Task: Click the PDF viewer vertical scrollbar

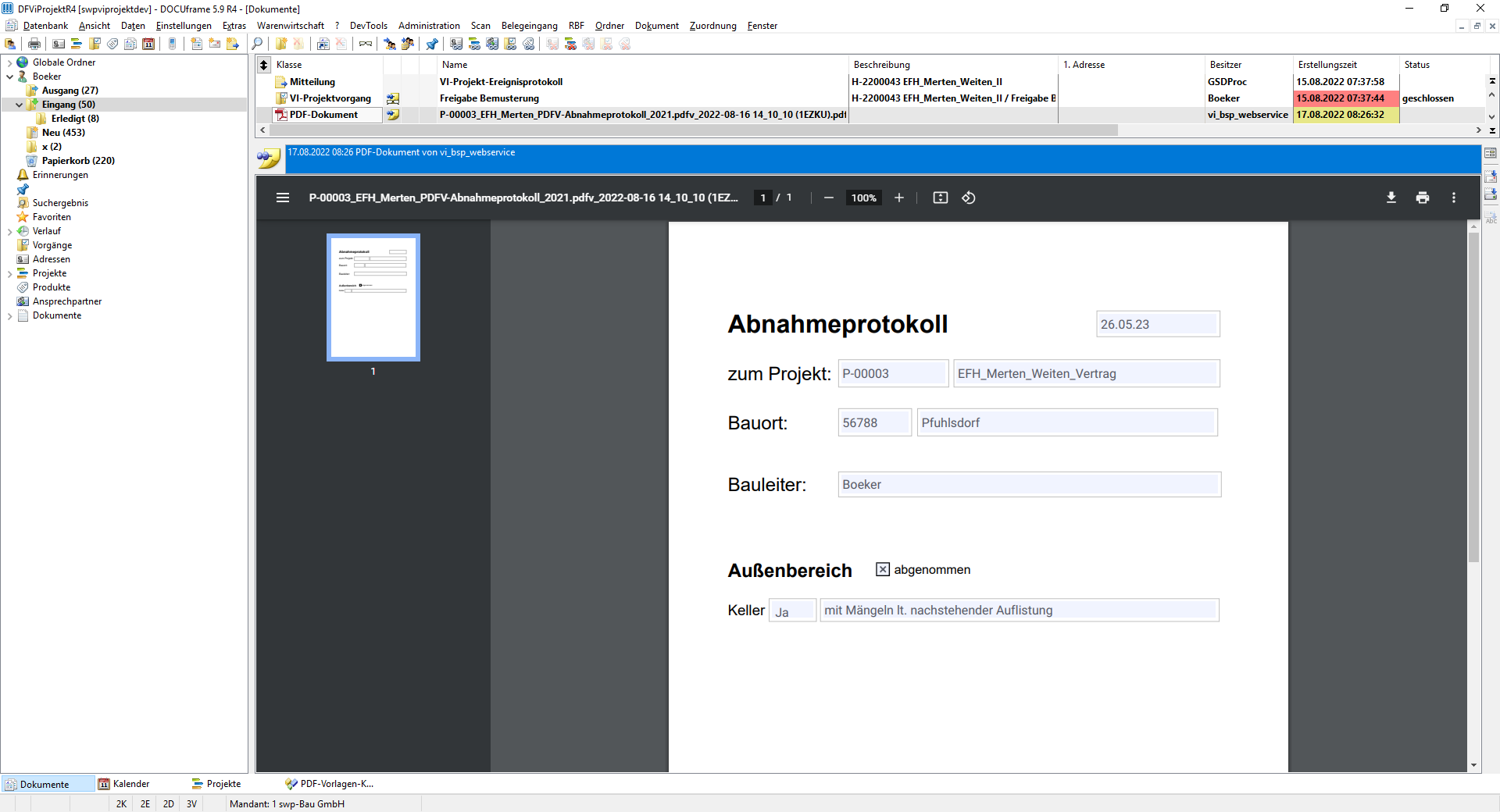Action: click(1473, 398)
